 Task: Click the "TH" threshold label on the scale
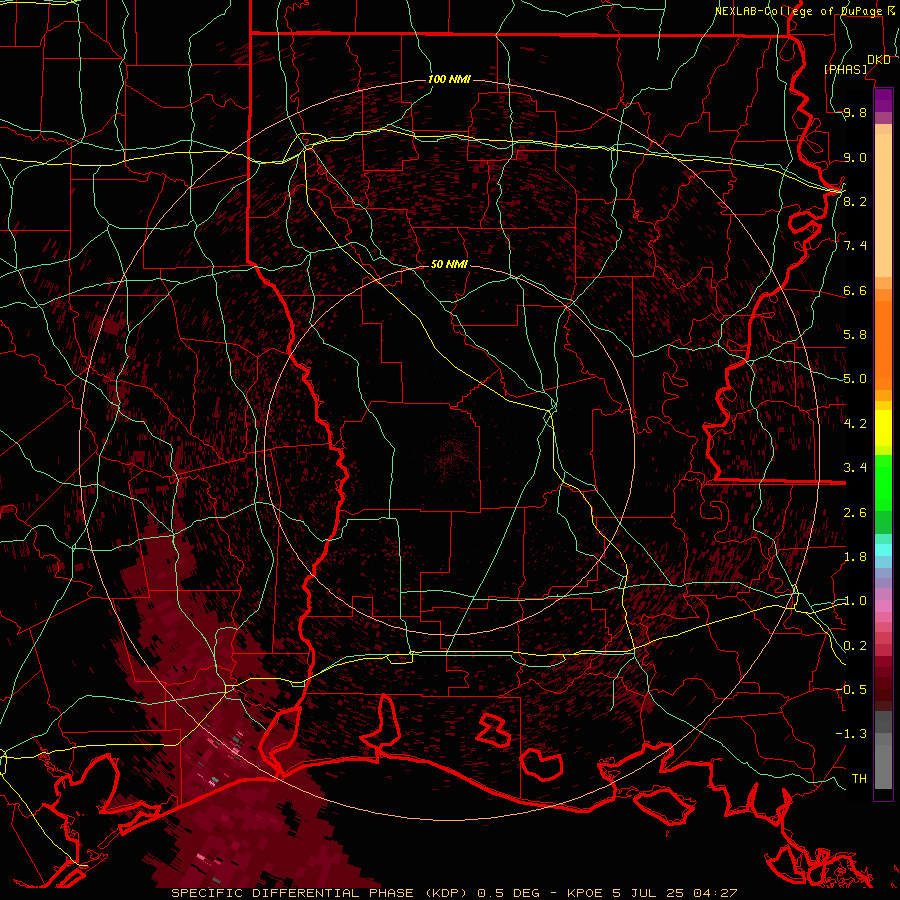pyautogui.click(x=859, y=779)
